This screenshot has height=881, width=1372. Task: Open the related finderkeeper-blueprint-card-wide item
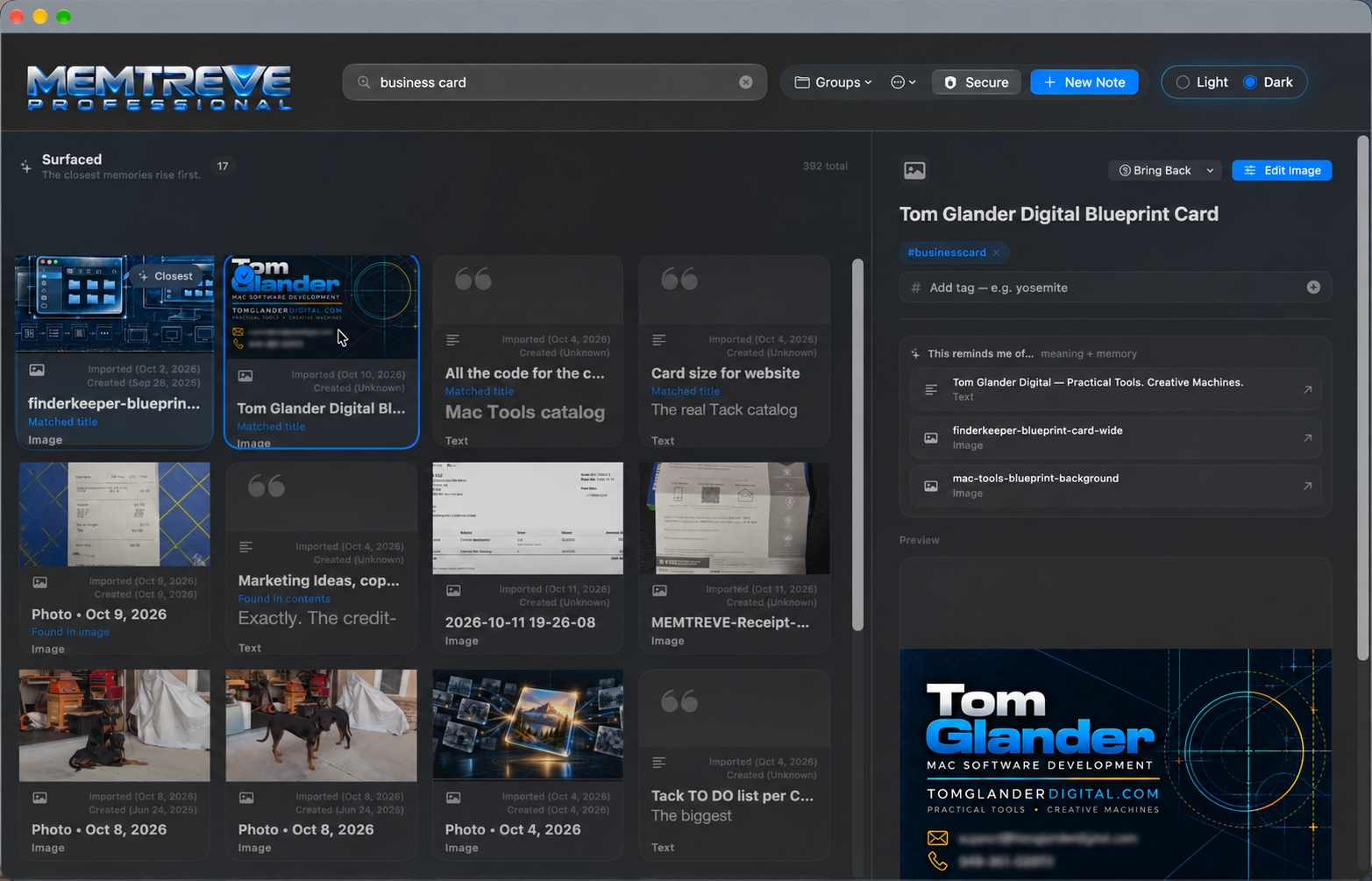click(1115, 437)
